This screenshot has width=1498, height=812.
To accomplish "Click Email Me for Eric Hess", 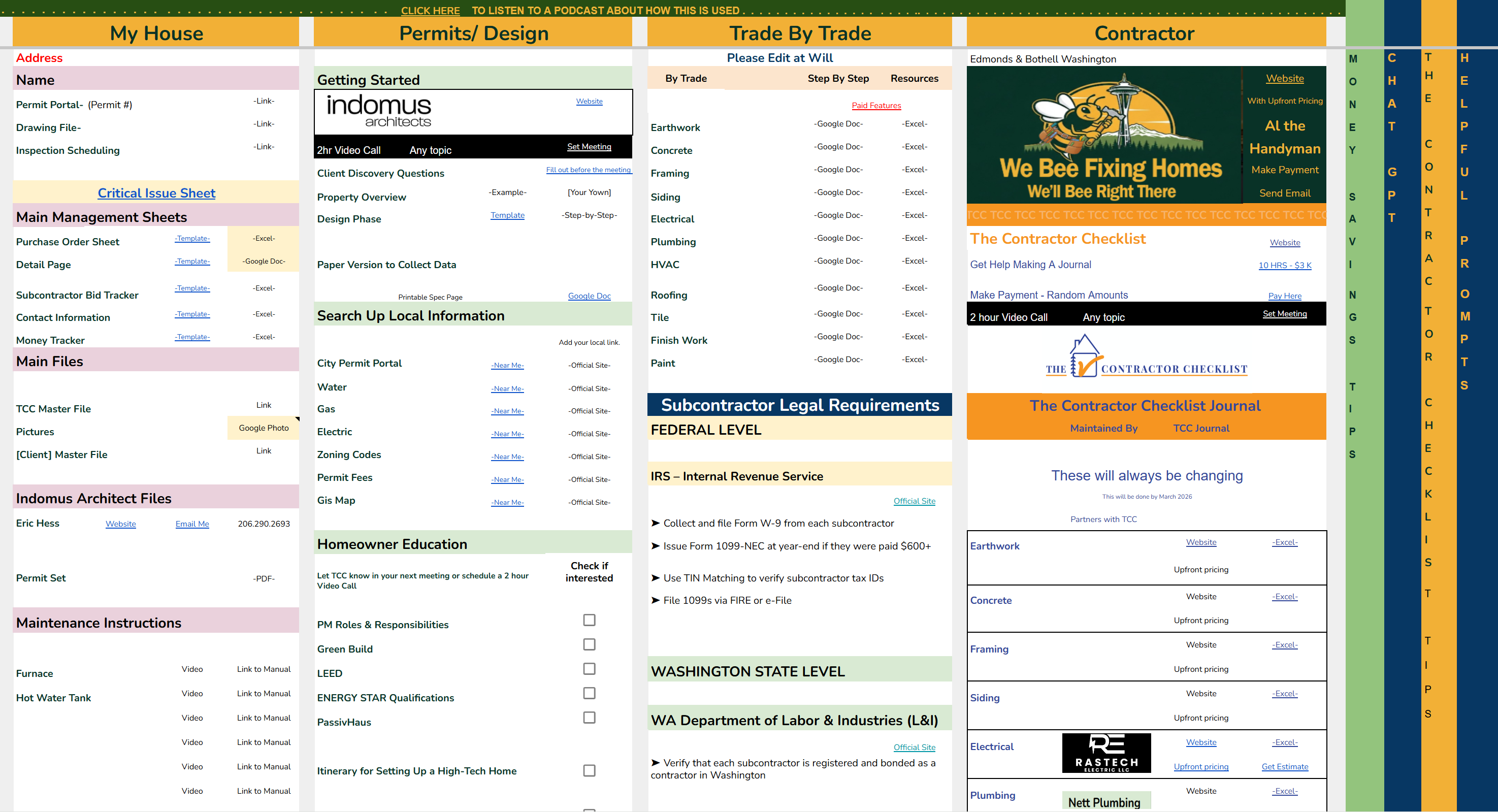I will coord(192,524).
